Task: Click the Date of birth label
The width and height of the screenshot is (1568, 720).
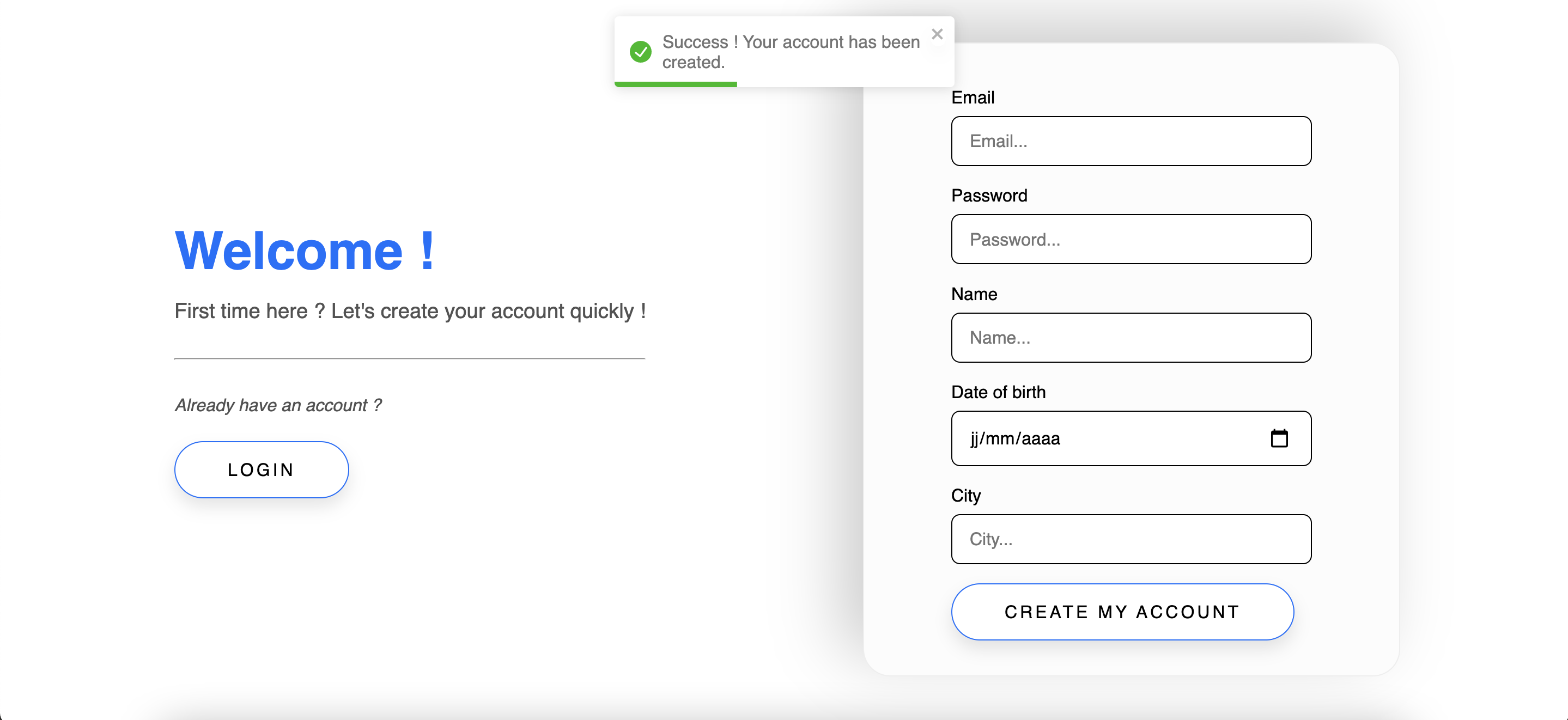Action: click(x=998, y=392)
